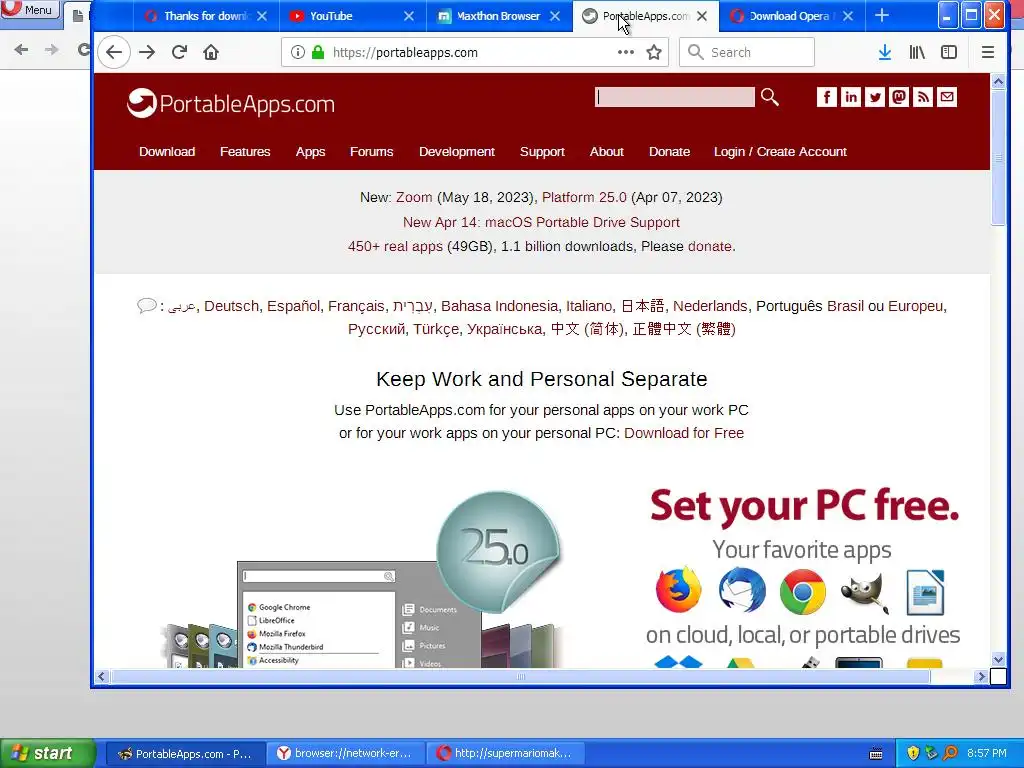Screen dimensions: 1024x768
Task: Open the Forums menu item
Action: pyautogui.click(x=372, y=152)
